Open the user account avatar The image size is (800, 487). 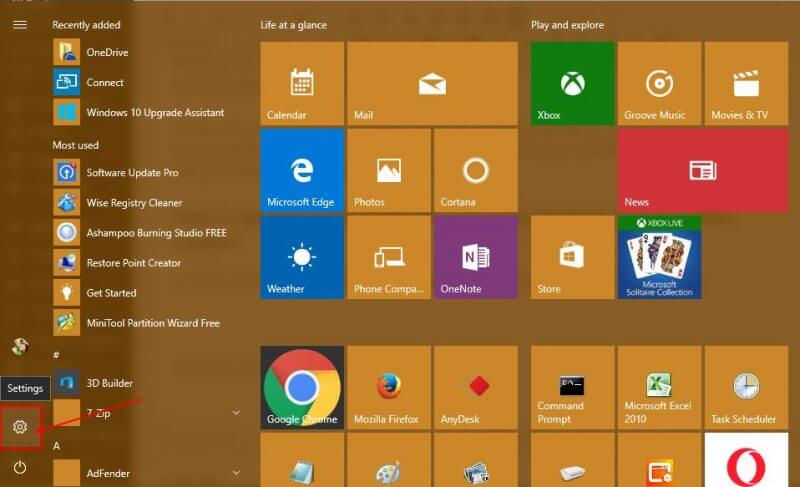20,347
